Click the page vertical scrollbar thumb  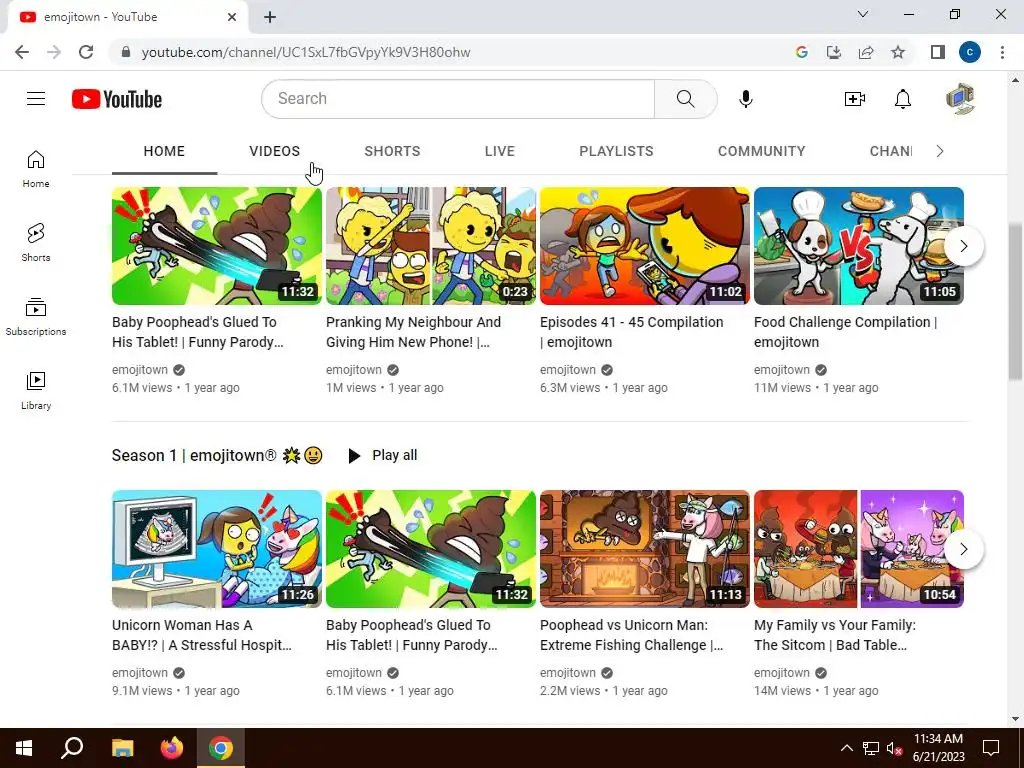coord(1016,300)
